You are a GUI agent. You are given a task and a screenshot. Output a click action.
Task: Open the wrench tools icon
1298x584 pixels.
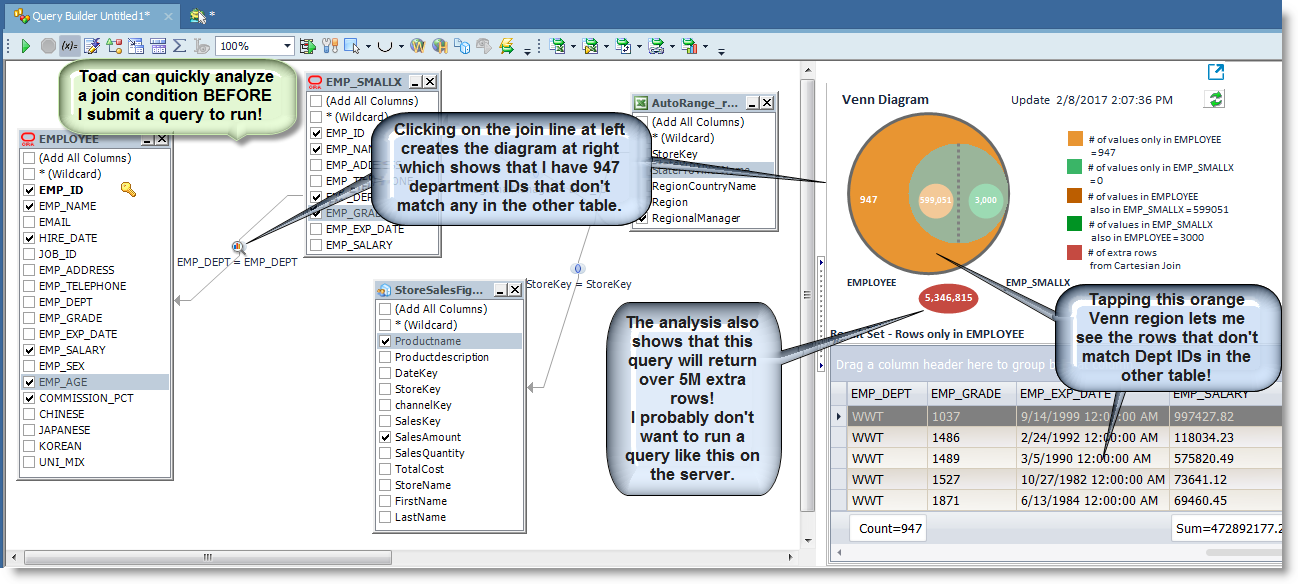[330, 46]
